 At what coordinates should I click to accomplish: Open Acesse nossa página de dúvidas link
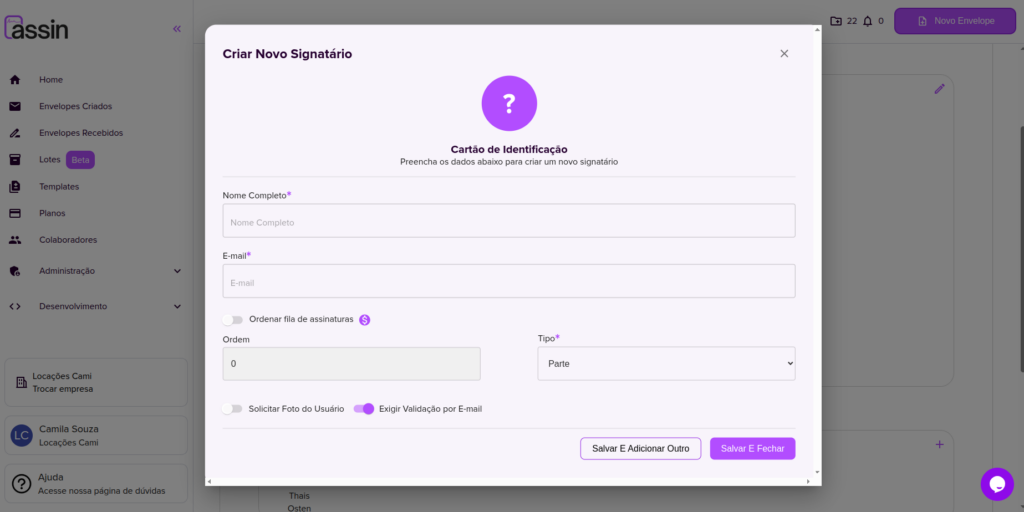coord(101,491)
